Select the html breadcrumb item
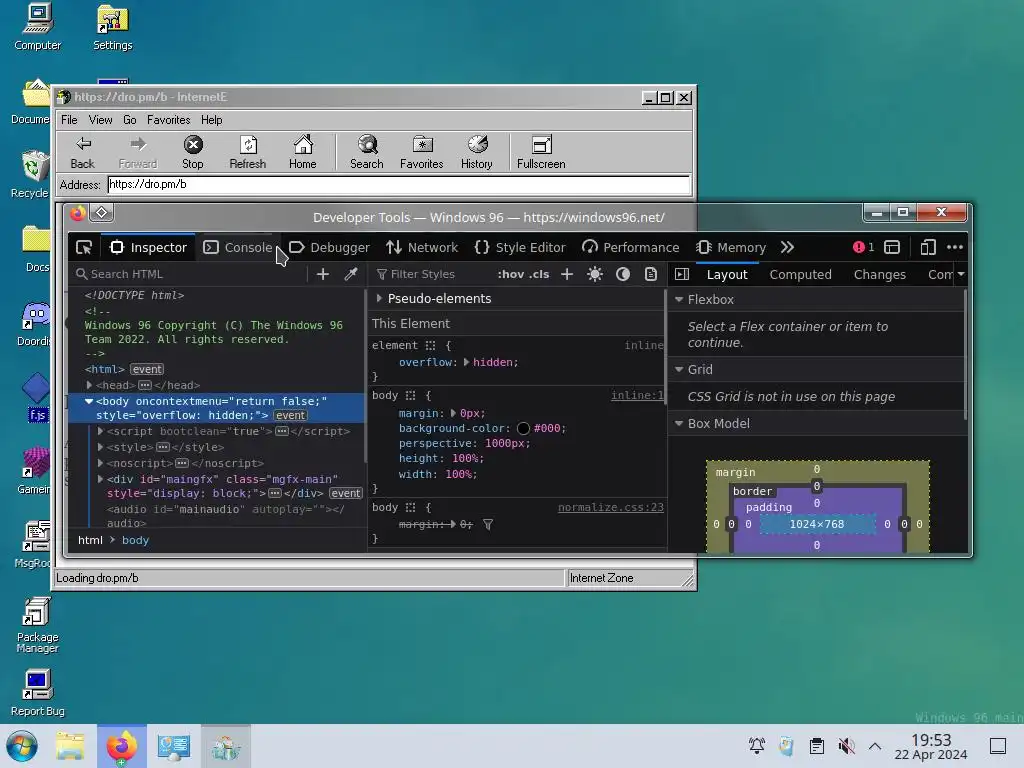Screen dimensions: 1024x768 point(90,540)
